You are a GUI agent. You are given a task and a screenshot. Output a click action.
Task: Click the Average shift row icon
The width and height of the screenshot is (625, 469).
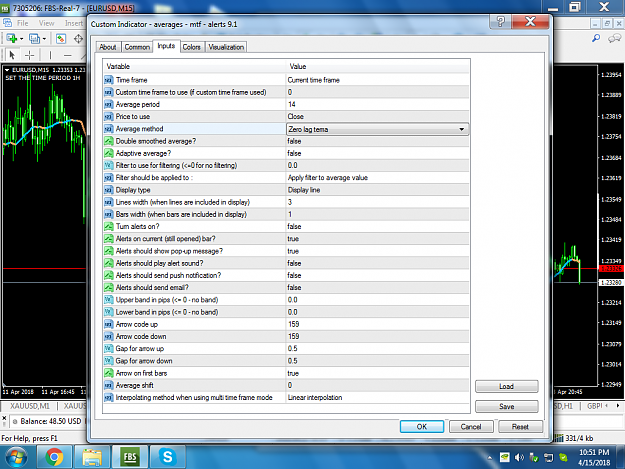tap(109, 385)
